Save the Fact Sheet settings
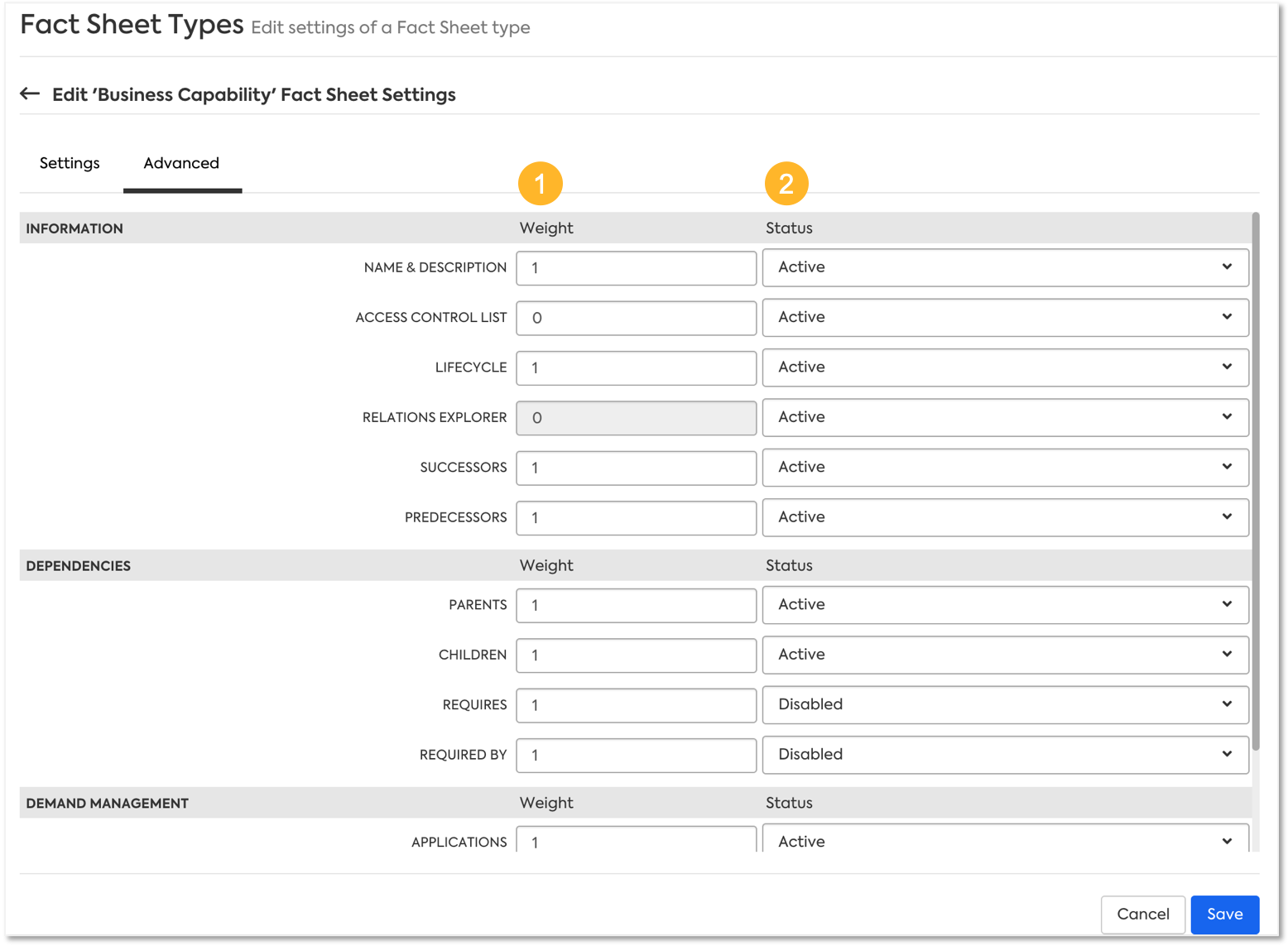This screenshot has height=946, width=1288. pos(1224,914)
